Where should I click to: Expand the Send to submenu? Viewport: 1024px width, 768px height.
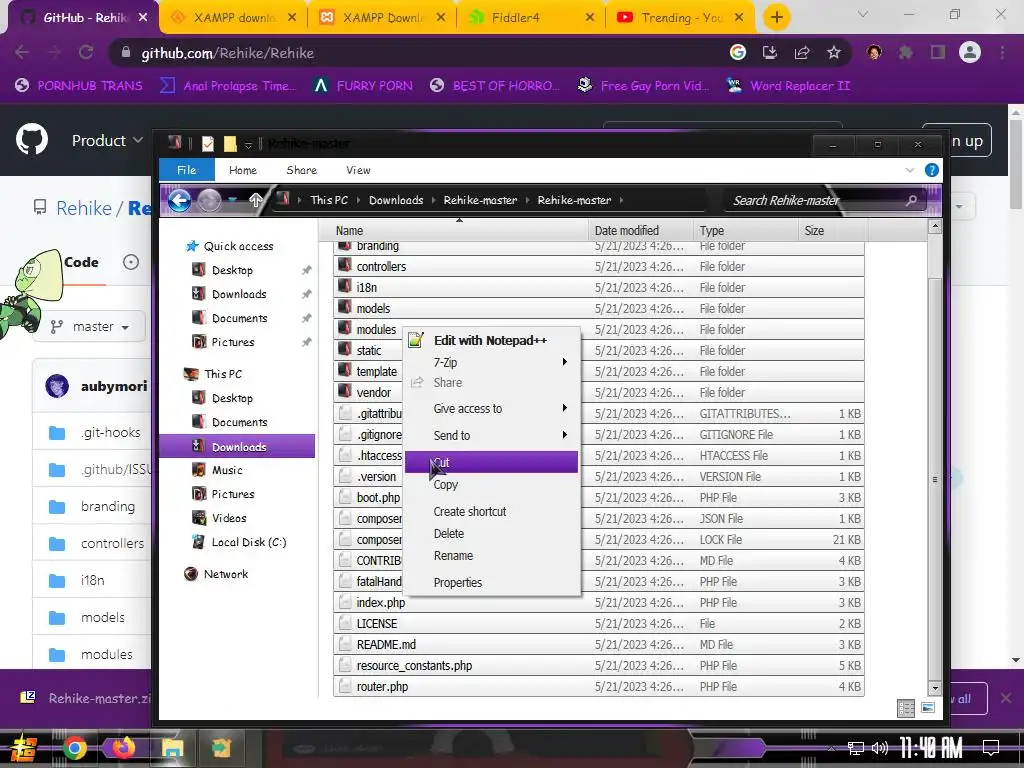click(492, 435)
